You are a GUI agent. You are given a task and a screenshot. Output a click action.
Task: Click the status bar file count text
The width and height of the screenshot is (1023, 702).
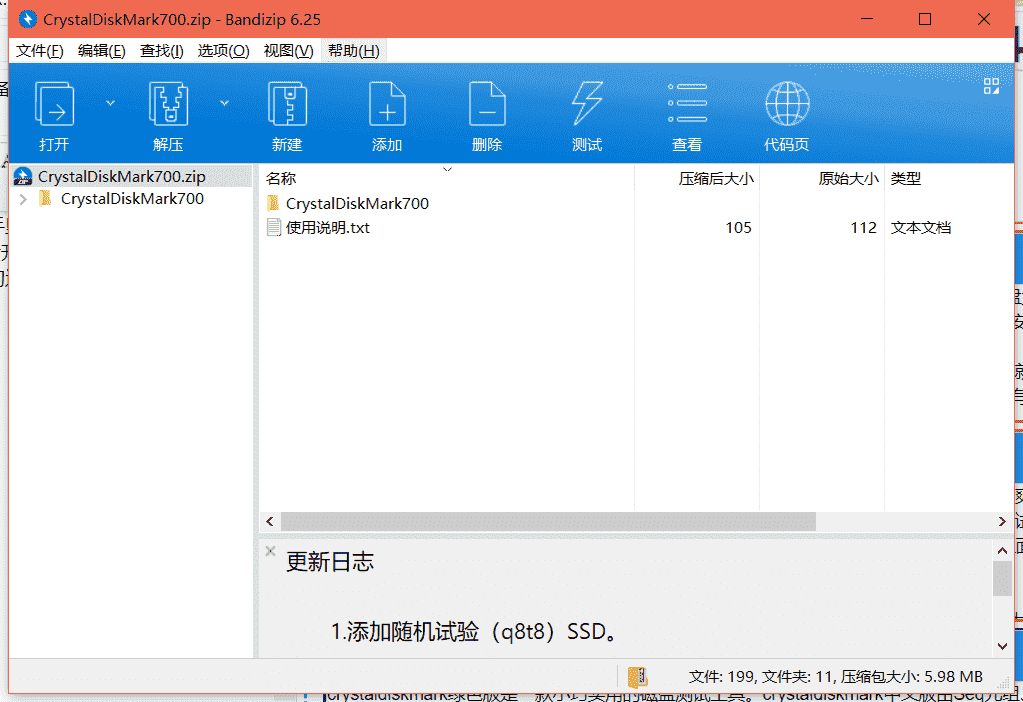(835, 677)
